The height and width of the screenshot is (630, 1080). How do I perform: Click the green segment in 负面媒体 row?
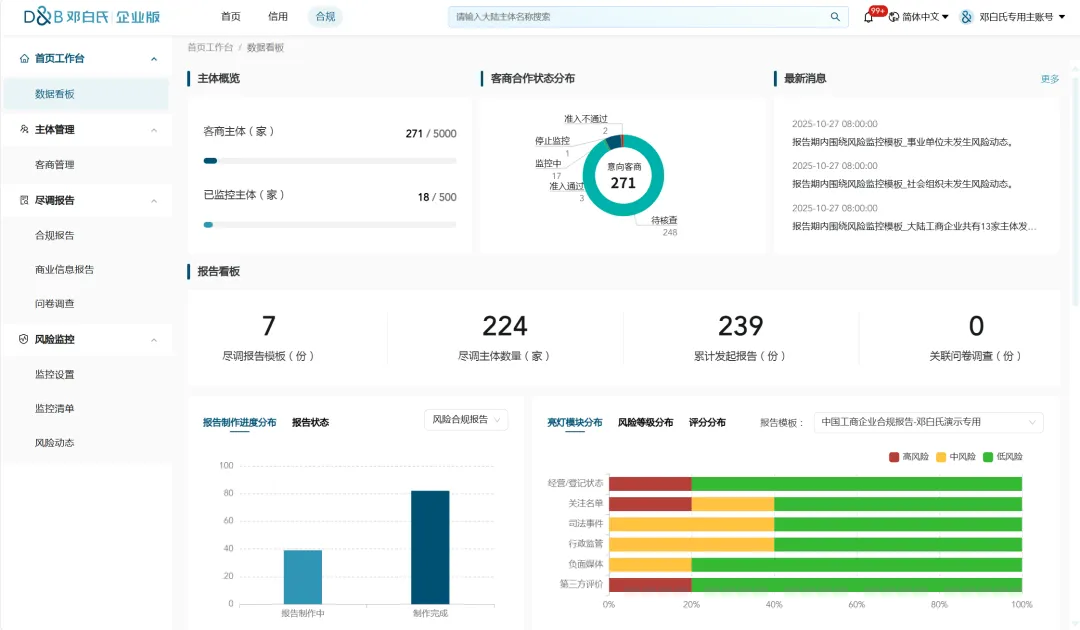tap(857, 565)
